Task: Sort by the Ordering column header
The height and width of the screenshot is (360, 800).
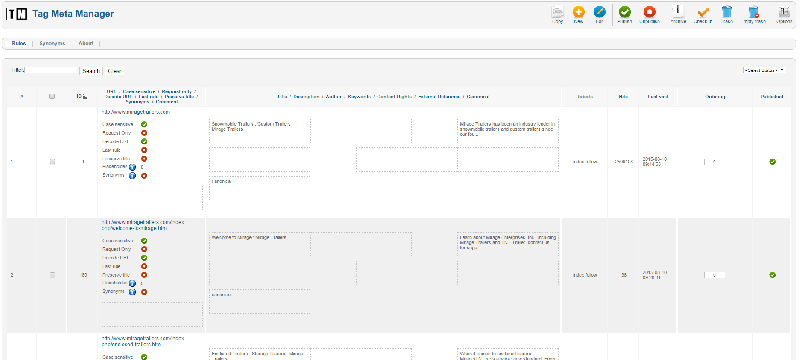Action: point(715,96)
